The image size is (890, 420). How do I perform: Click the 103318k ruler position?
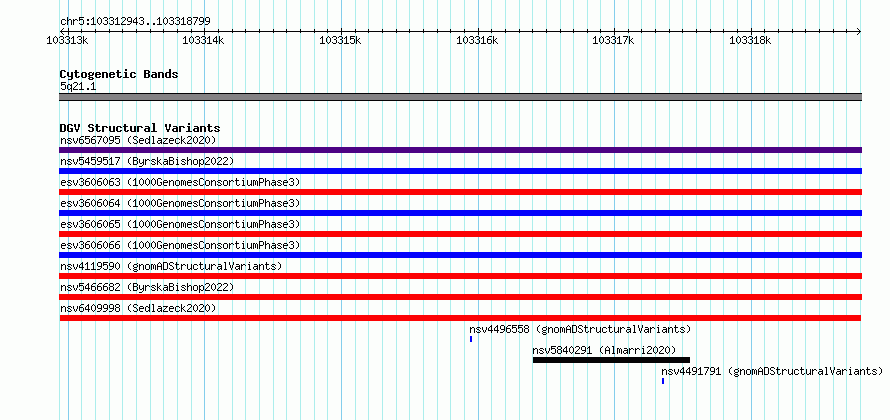tap(750, 40)
